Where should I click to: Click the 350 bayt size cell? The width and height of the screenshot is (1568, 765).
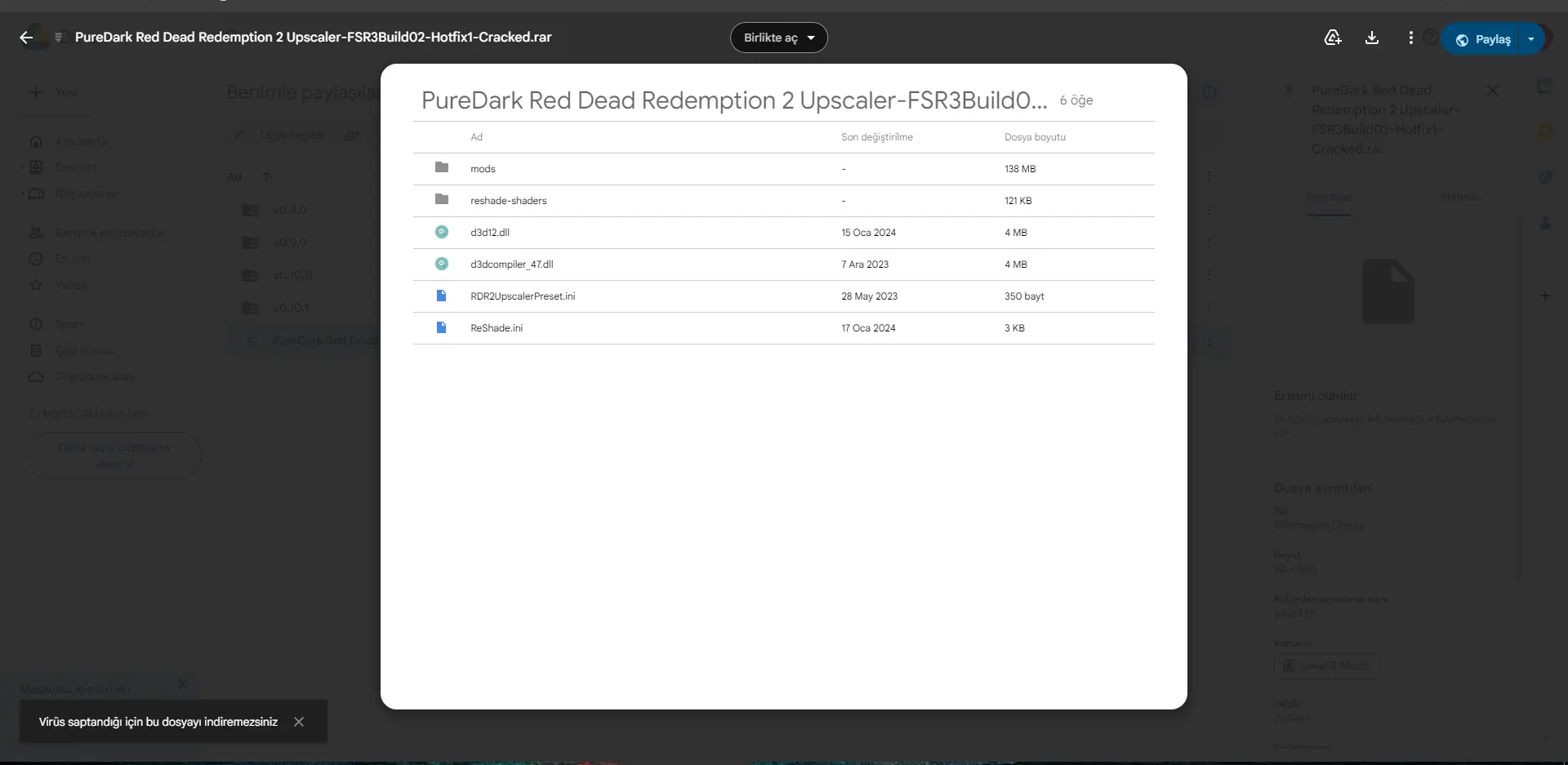(x=1024, y=296)
